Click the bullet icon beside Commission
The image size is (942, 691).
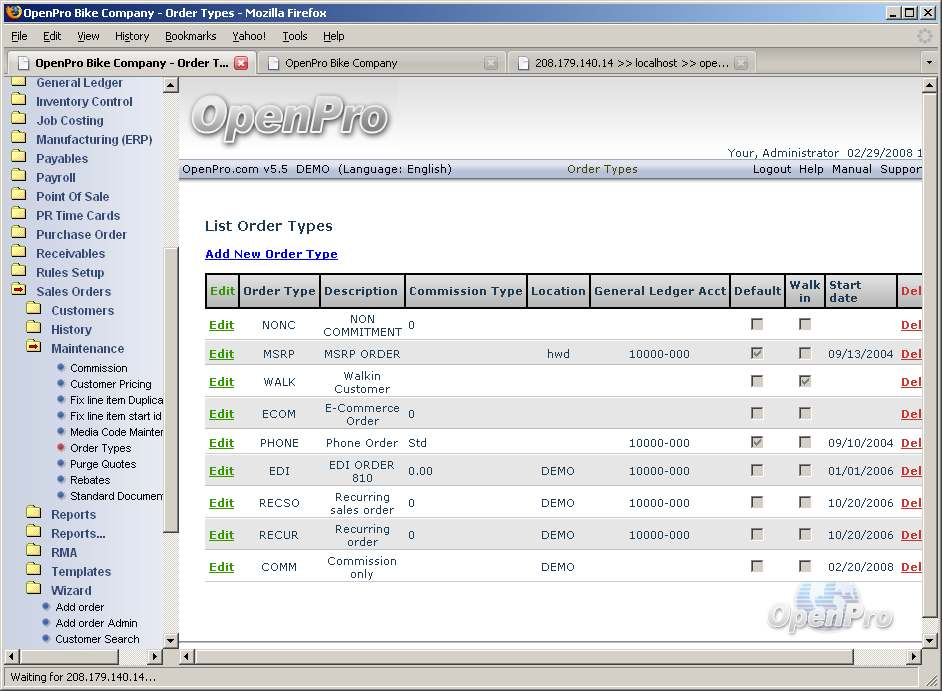click(x=61, y=368)
